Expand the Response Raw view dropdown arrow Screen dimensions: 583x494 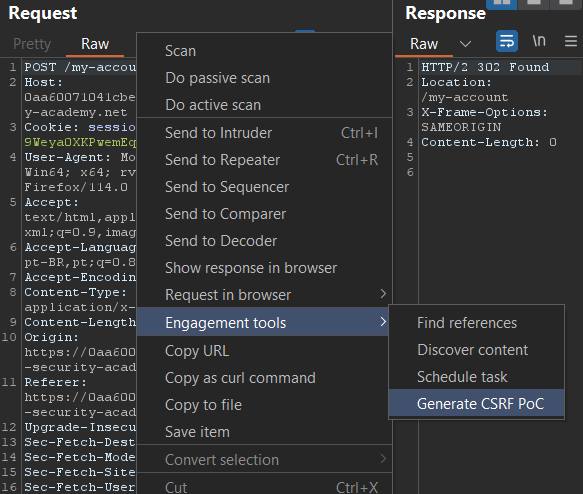(x=465, y=44)
